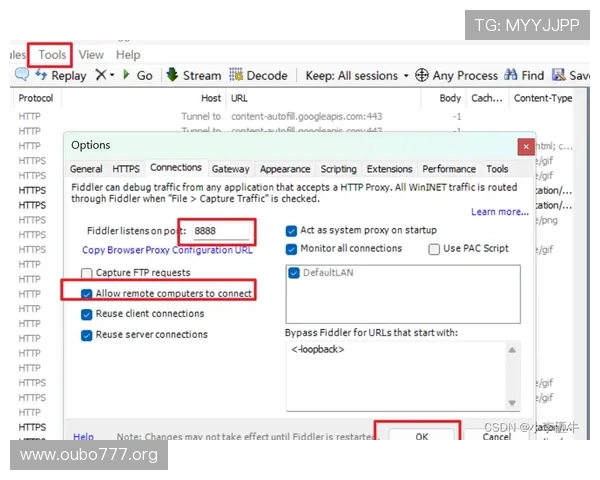Click the Learn more link
The height and width of the screenshot is (480, 600).
pyautogui.click(x=500, y=212)
